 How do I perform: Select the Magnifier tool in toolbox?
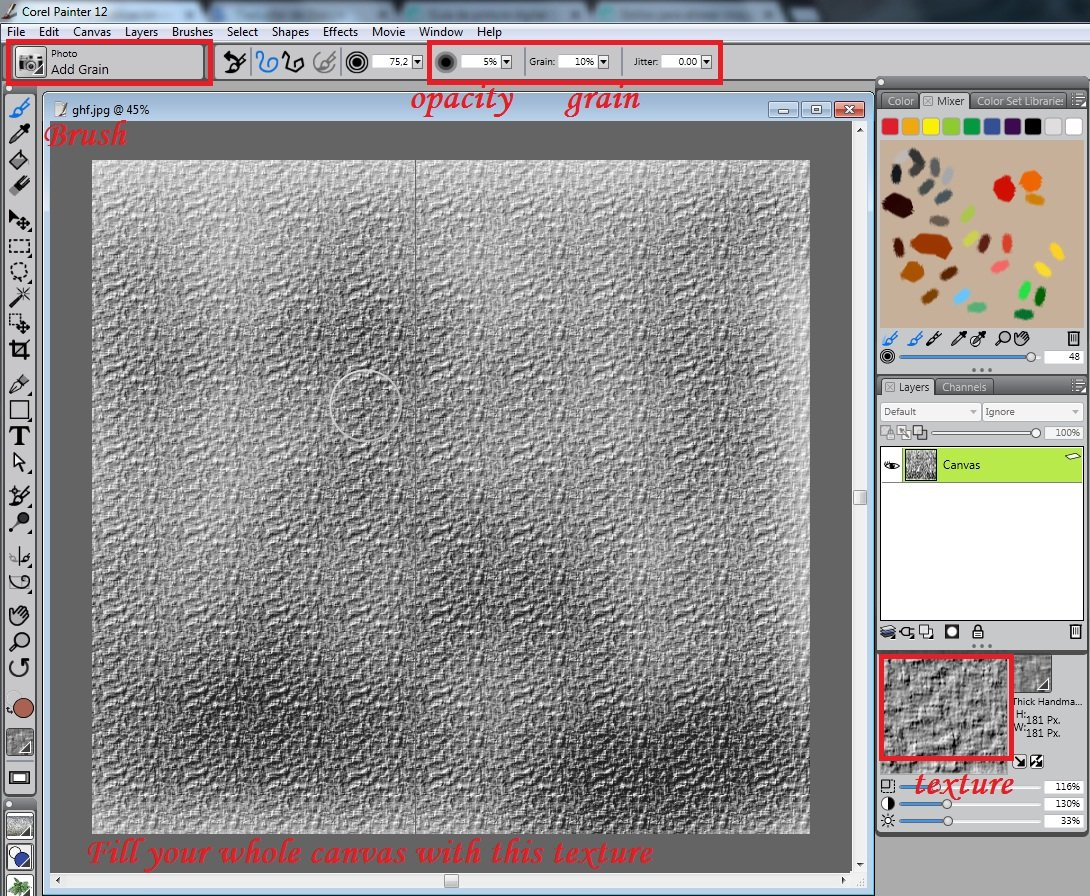pos(19,641)
